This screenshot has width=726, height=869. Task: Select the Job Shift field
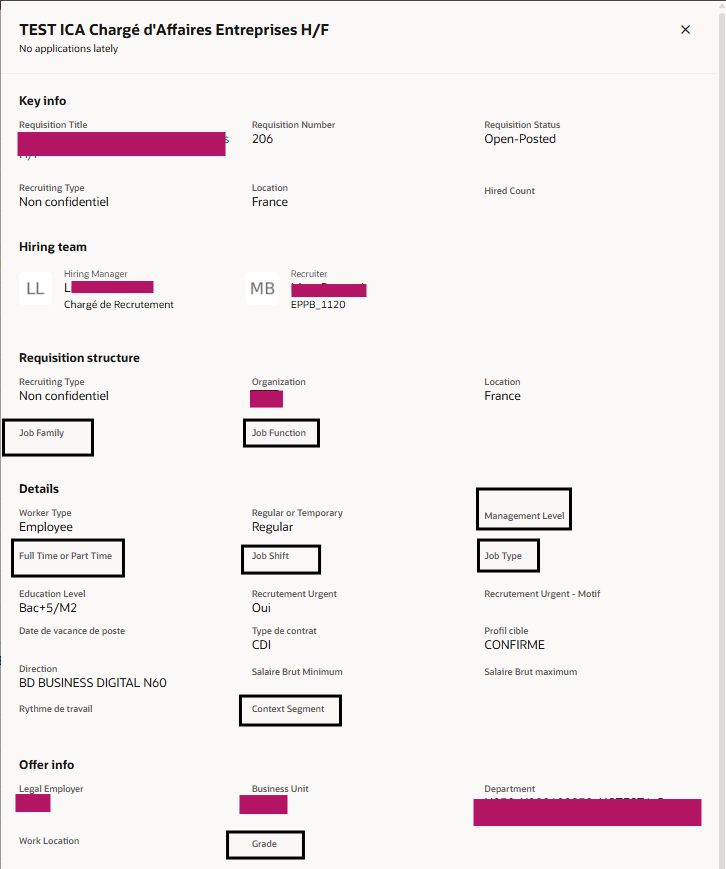click(x=280, y=559)
